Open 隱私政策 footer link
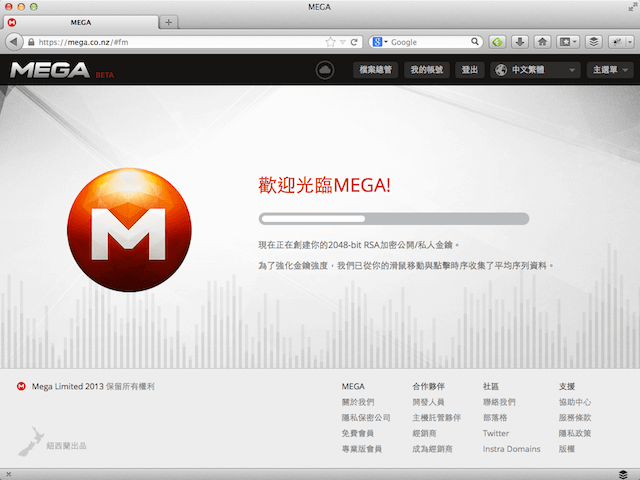Viewport: 640px width, 480px height. pos(575,433)
